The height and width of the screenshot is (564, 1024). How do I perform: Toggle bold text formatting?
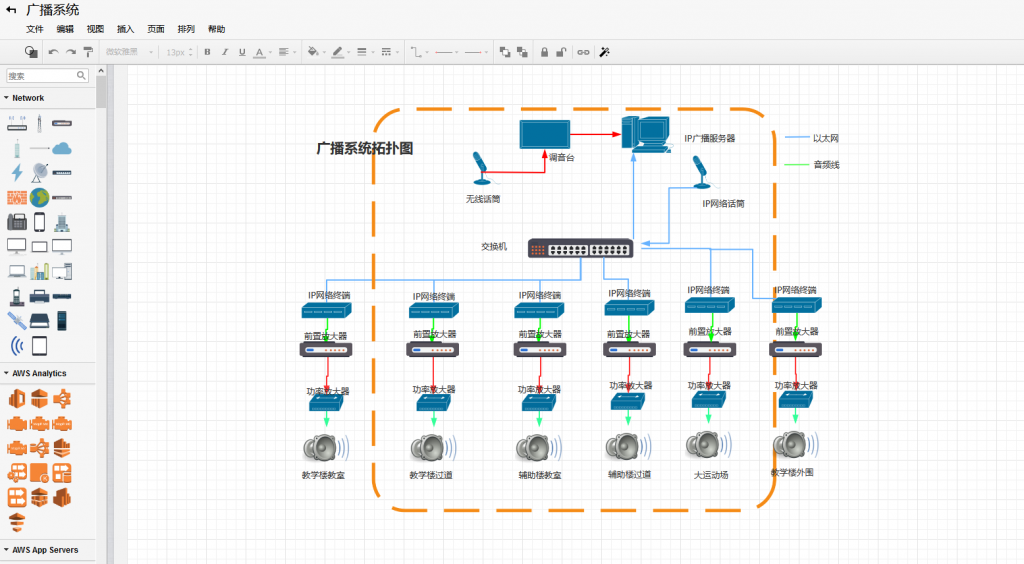coord(207,52)
